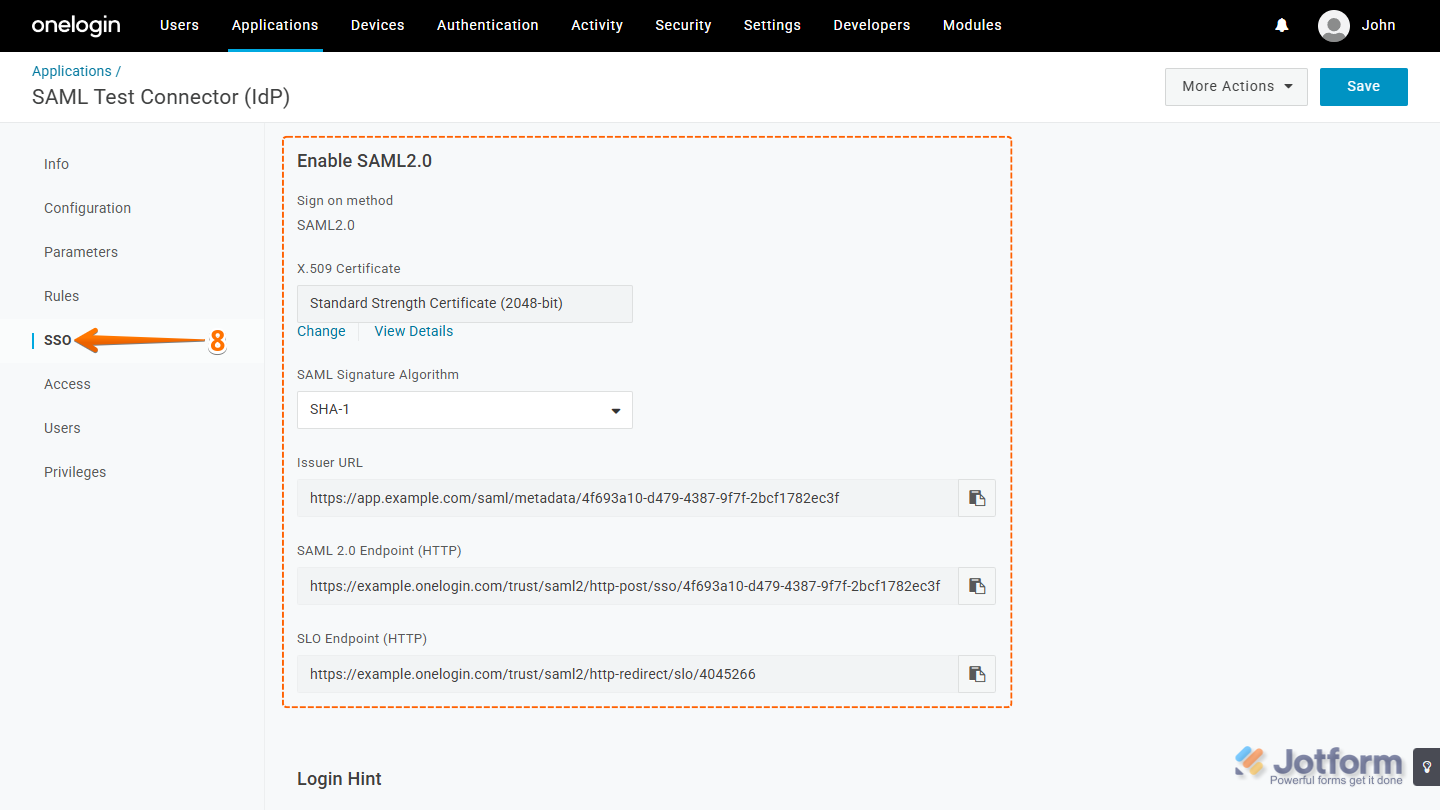The image size is (1440, 810).
Task: Open the Authentication menu
Action: tap(488, 25)
